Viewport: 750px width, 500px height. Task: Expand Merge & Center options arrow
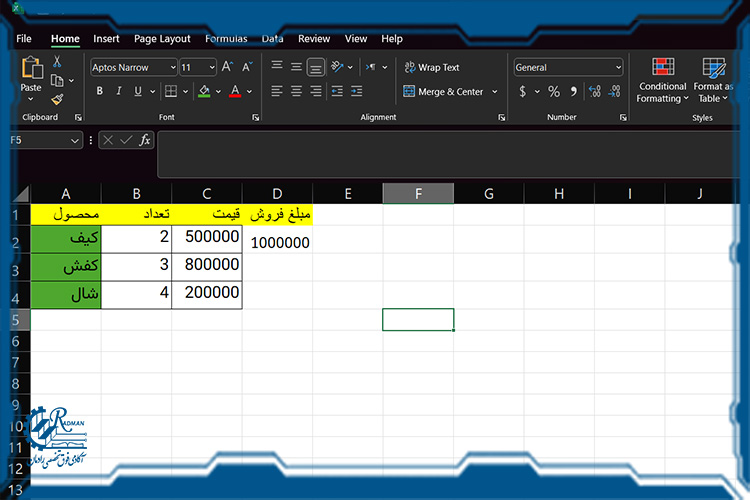pyautogui.click(x=495, y=91)
